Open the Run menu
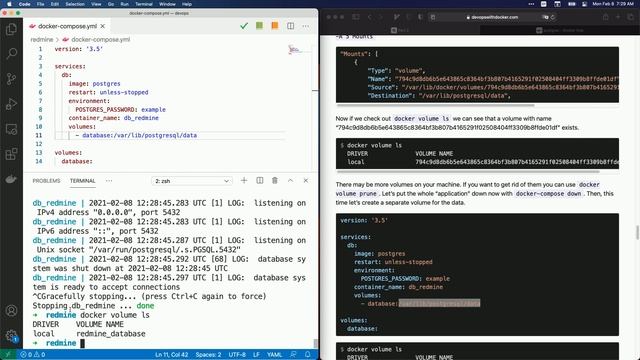Image resolution: width=640 pixels, height=360 pixels. 124,4
